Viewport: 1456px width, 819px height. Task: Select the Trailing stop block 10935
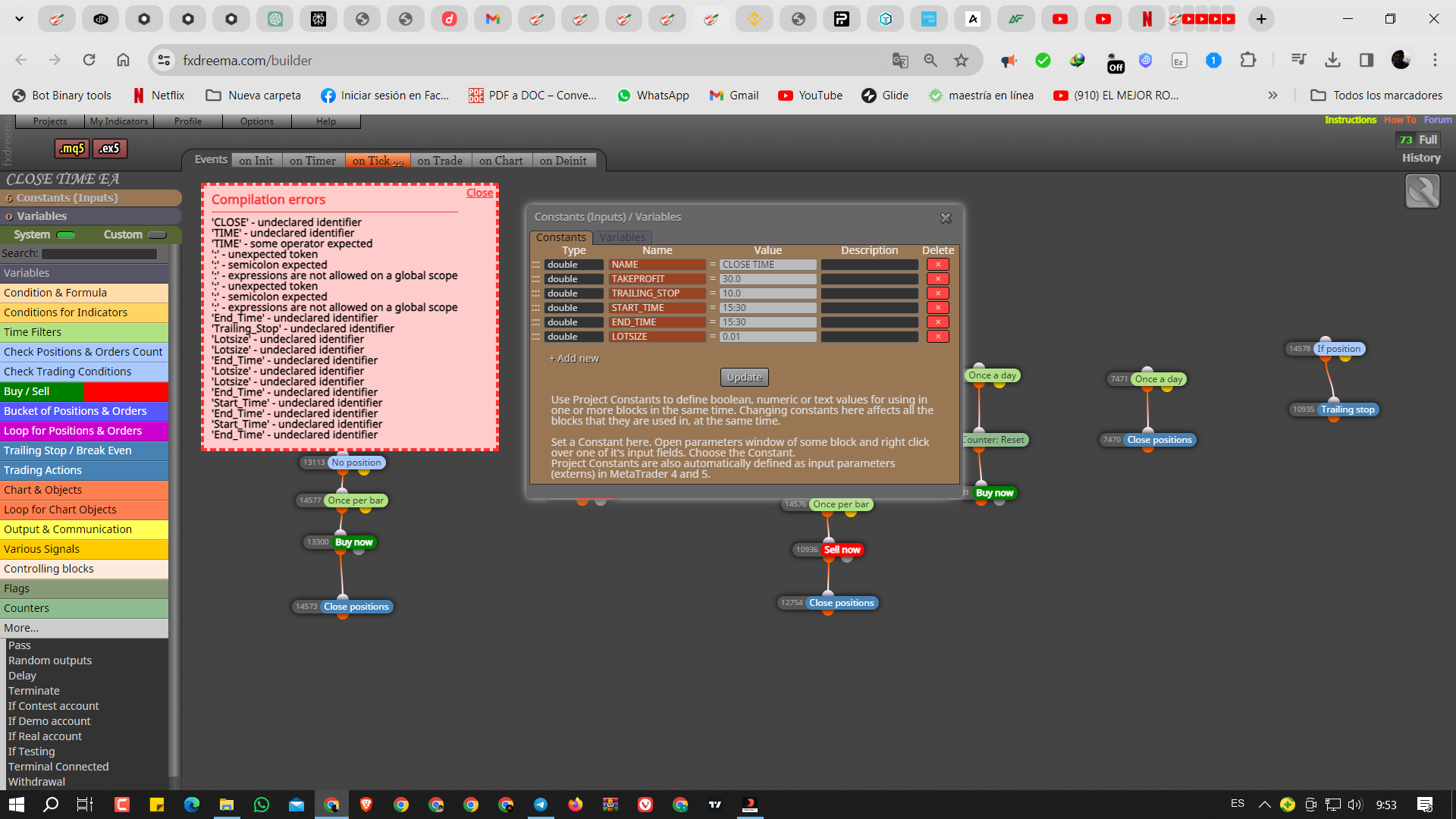[x=1348, y=409]
